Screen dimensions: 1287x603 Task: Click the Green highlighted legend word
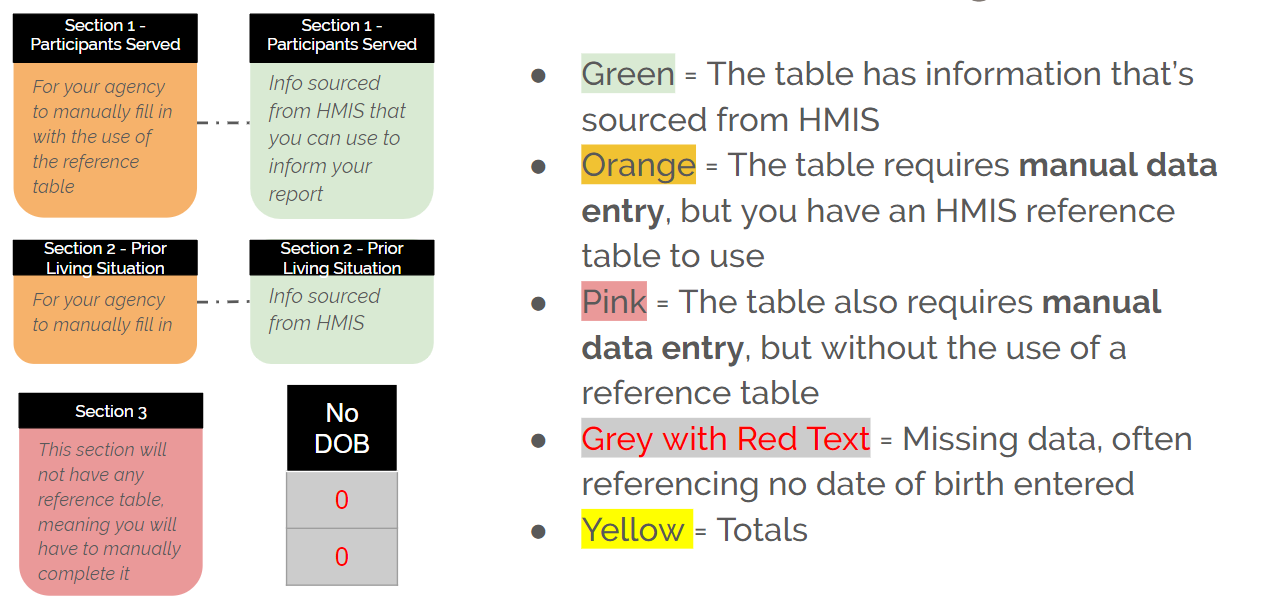click(x=628, y=74)
